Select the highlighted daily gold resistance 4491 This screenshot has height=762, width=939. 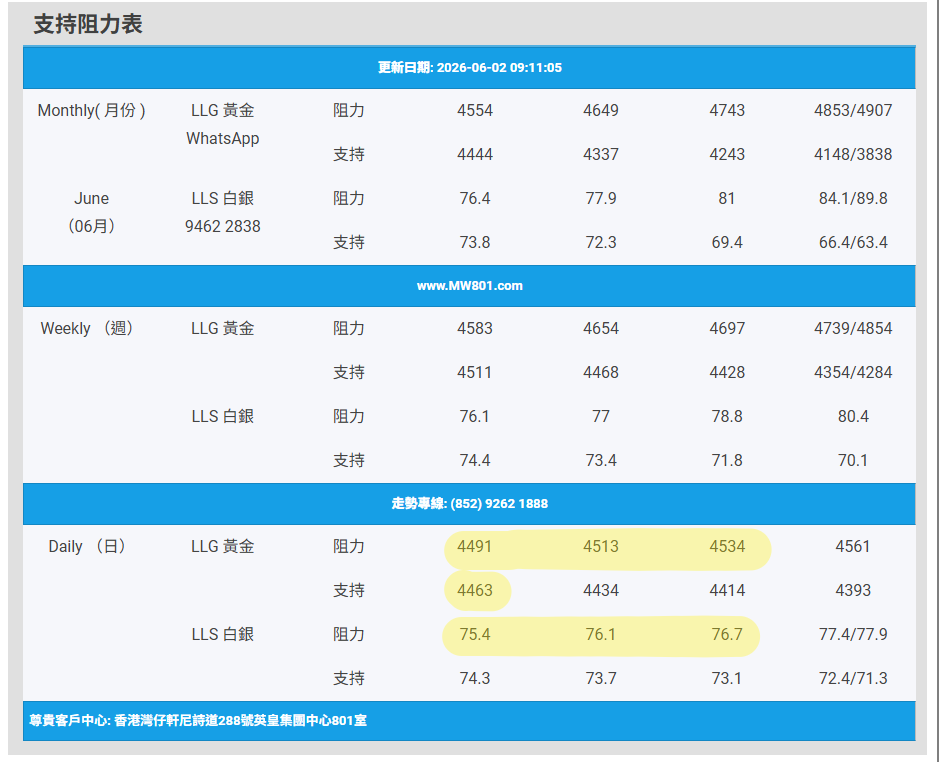pos(475,546)
